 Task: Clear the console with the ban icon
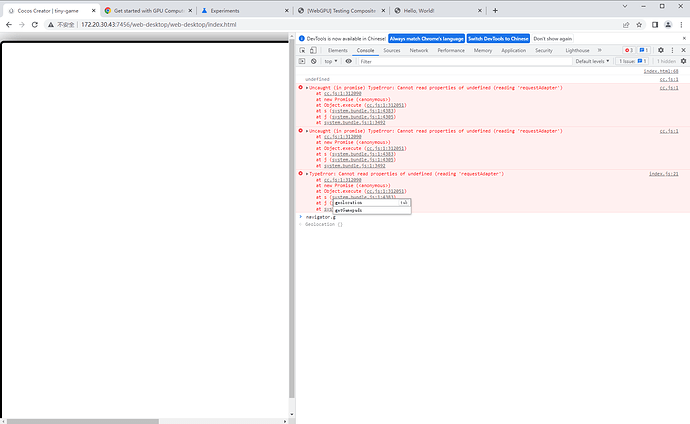[314, 61]
